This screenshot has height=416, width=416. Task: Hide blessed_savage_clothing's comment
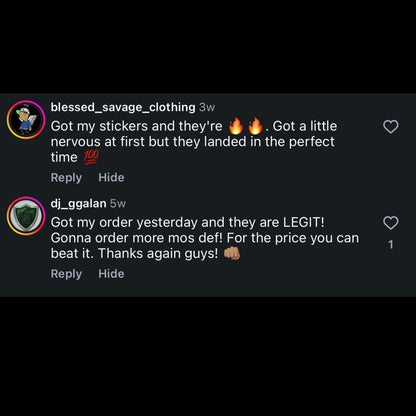(111, 177)
